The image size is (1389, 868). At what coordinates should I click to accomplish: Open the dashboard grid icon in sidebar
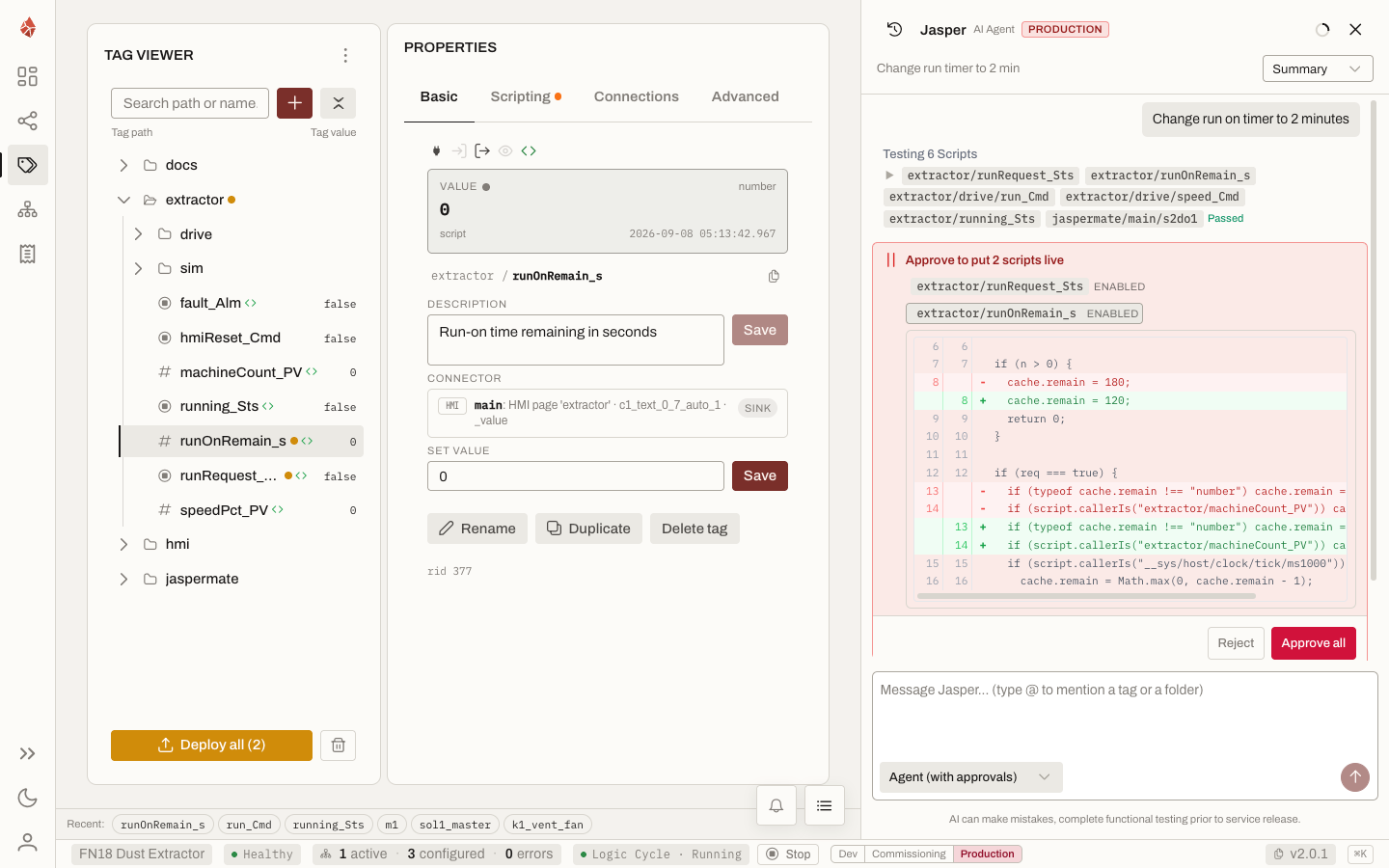pyautogui.click(x=28, y=76)
